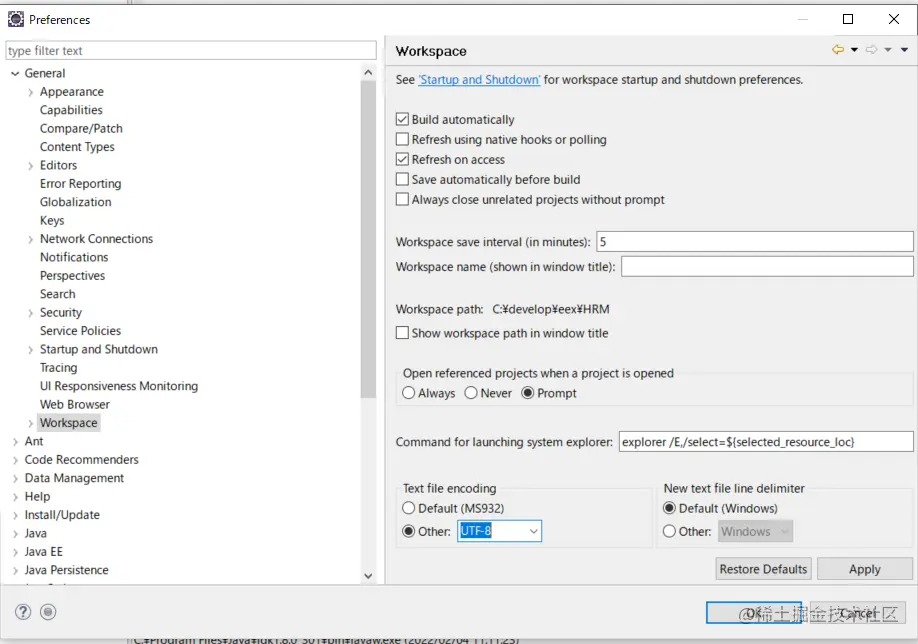Expand the Java category arrow

click(15, 534)
